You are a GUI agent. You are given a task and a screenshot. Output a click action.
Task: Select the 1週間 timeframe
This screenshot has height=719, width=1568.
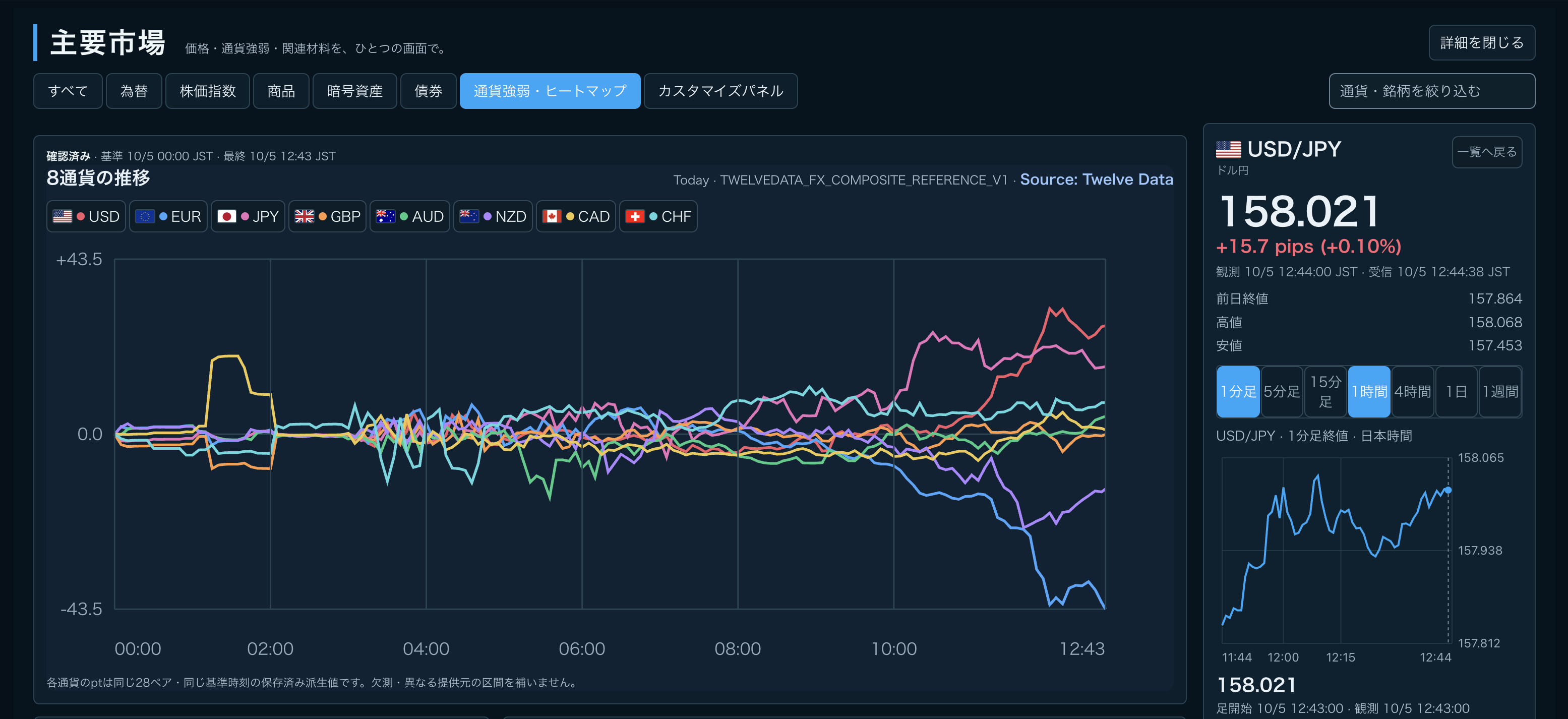click(1500, 391)
